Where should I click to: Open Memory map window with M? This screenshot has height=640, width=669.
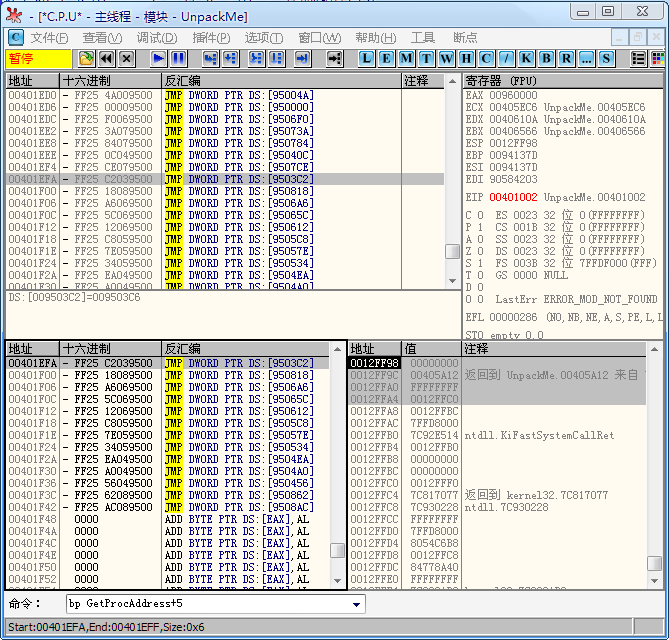tap(406, 58)
